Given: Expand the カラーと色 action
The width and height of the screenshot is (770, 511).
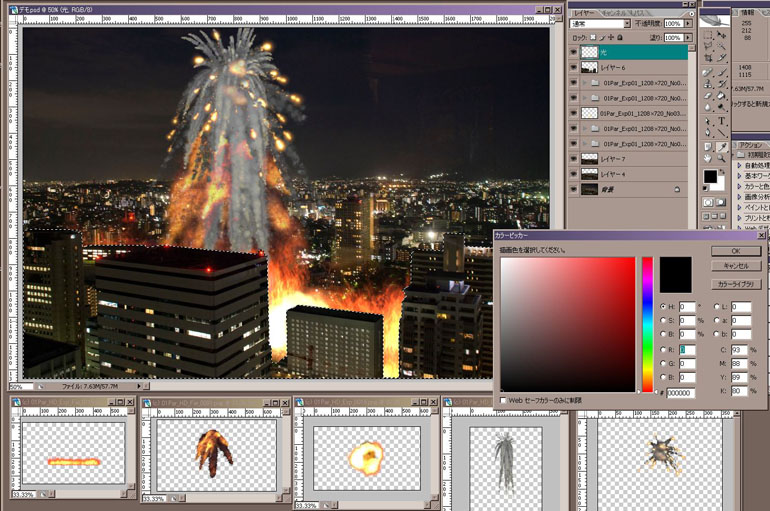Looking at the screenshot, I should [x=739, y=187].
